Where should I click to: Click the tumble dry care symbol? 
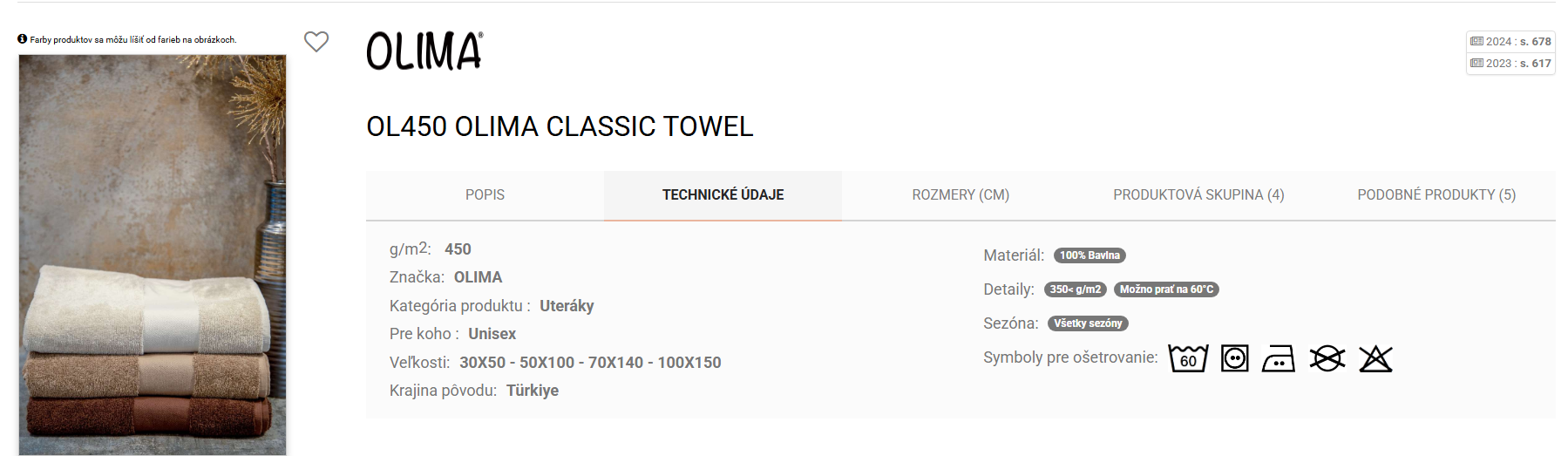tap(1234, 358)
